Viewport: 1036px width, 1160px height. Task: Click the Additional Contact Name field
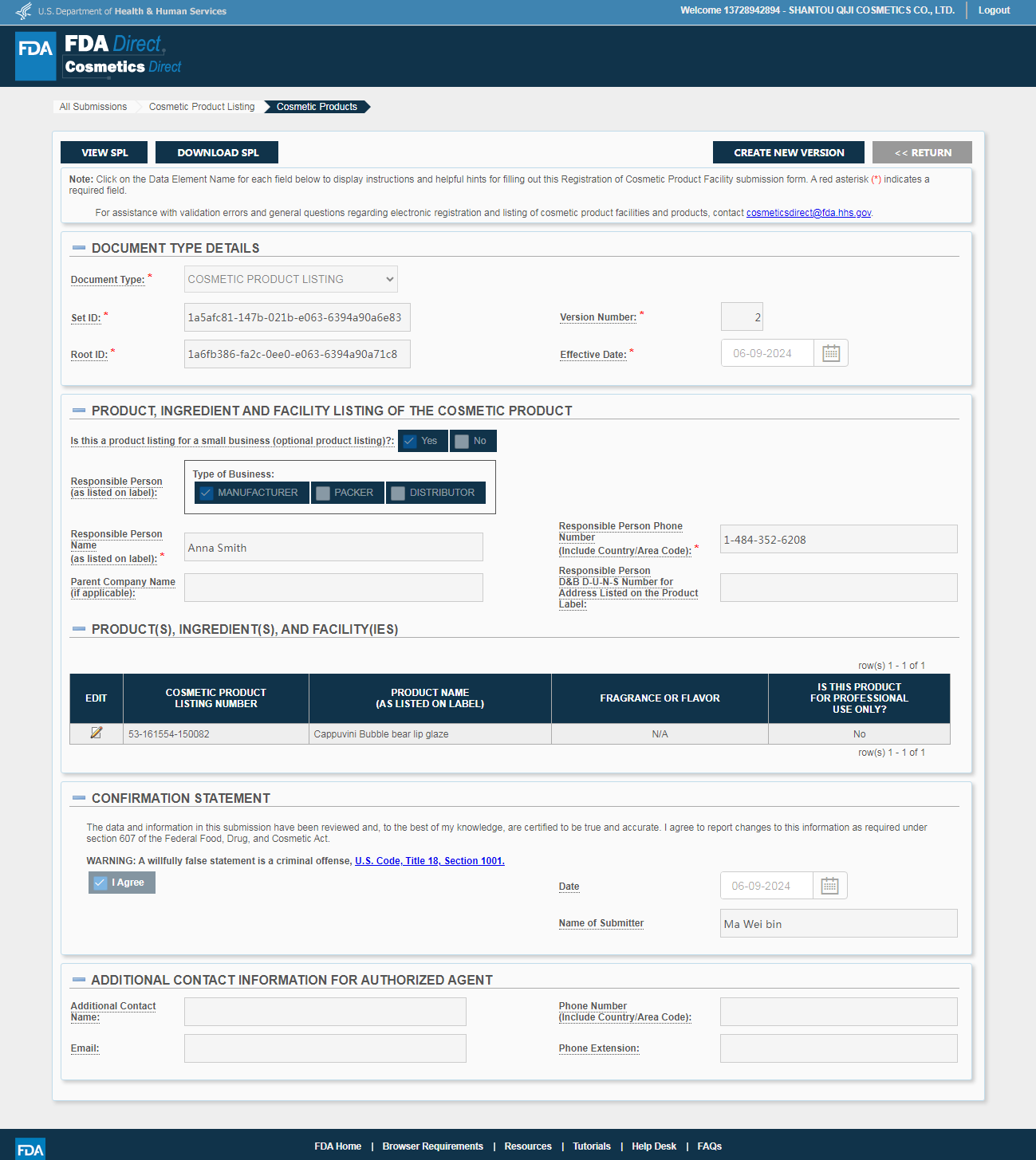(325, 1012)
